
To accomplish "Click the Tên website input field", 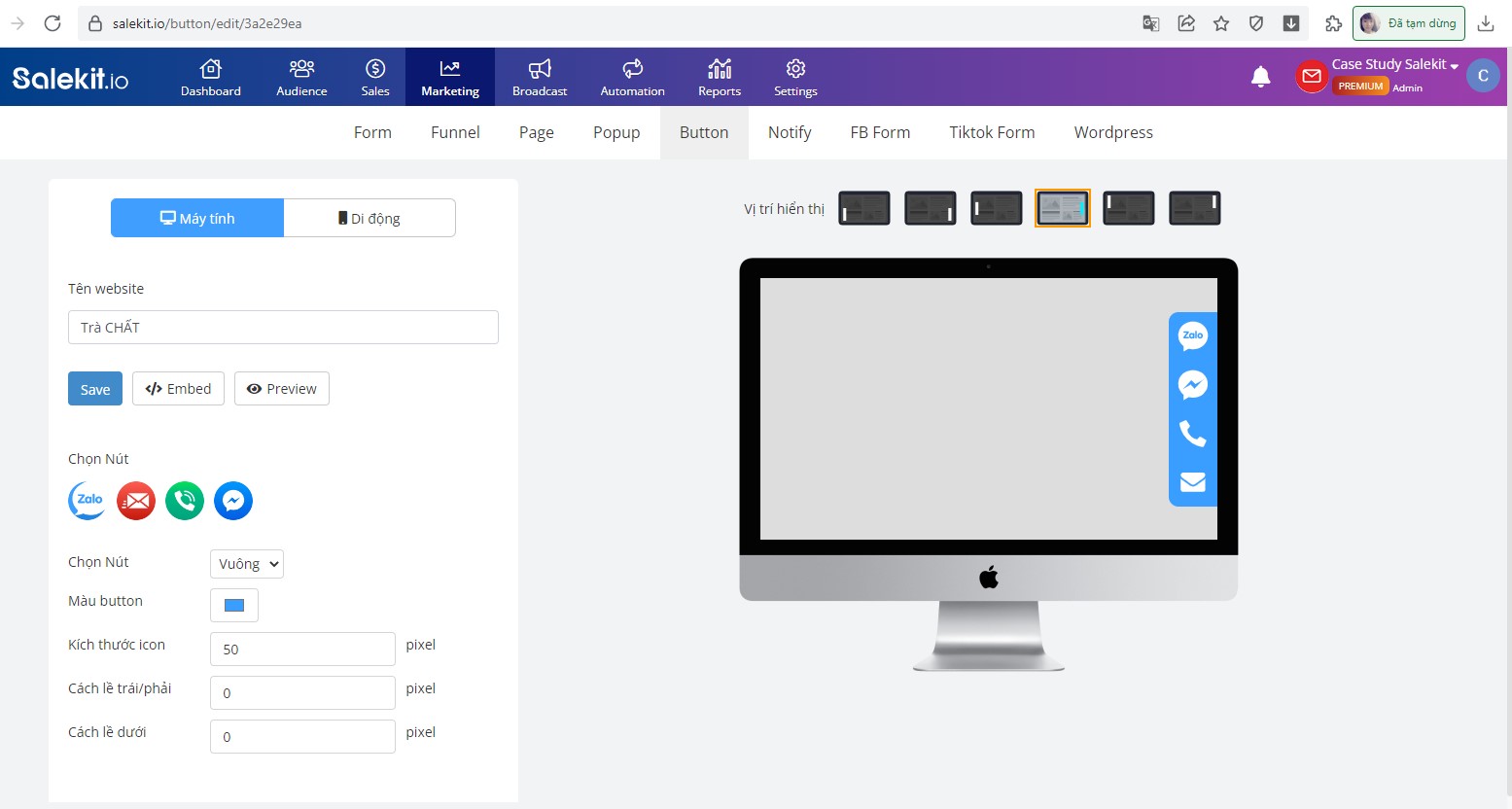I will (x=283, y=328).
